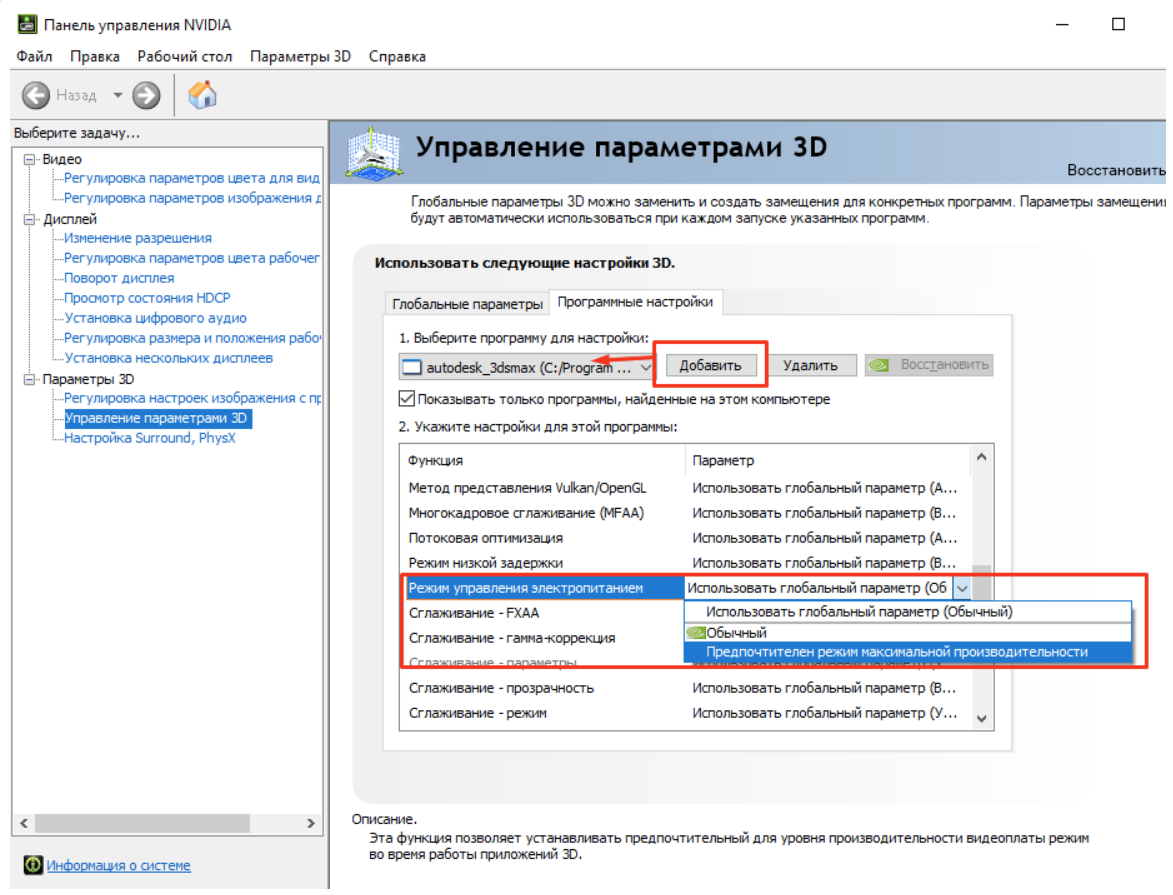Collapse the Дисплей tree node
The height and width of the screenshot is (895, 1173).
tap(29, 219)
